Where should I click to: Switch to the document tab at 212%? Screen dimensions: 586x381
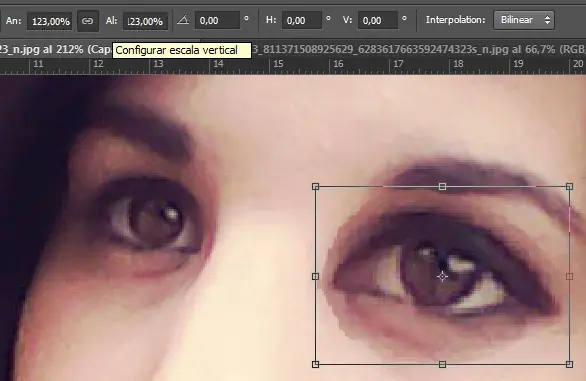(x=56, y=49)
